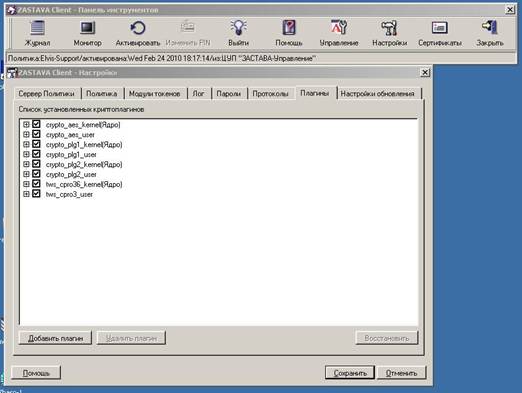Click the Сохранить button
This screenshot has width=522, height=393.
[x=350, y=373]
